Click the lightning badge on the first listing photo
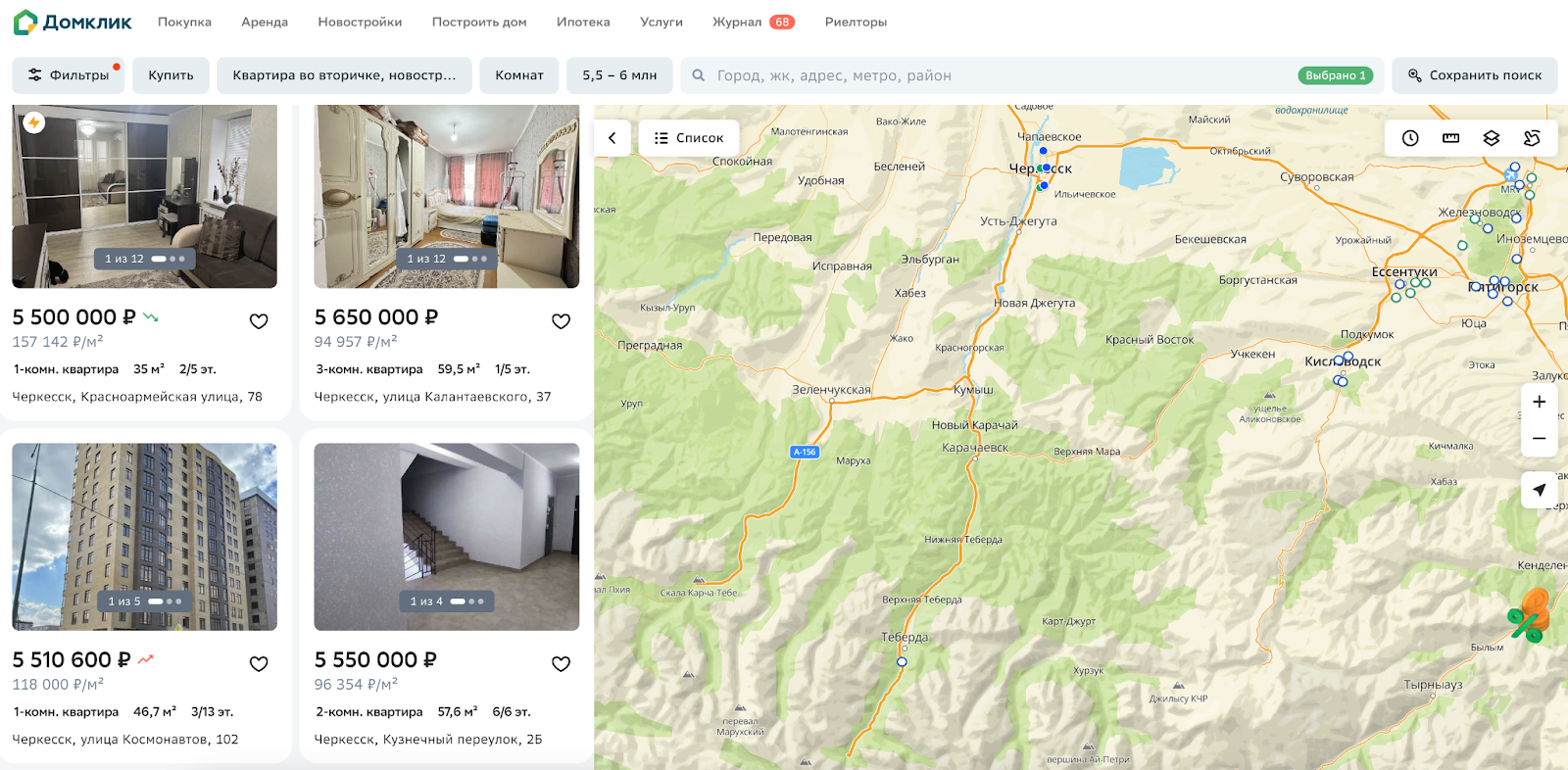 pyautogui.click(x=34, y=122)
